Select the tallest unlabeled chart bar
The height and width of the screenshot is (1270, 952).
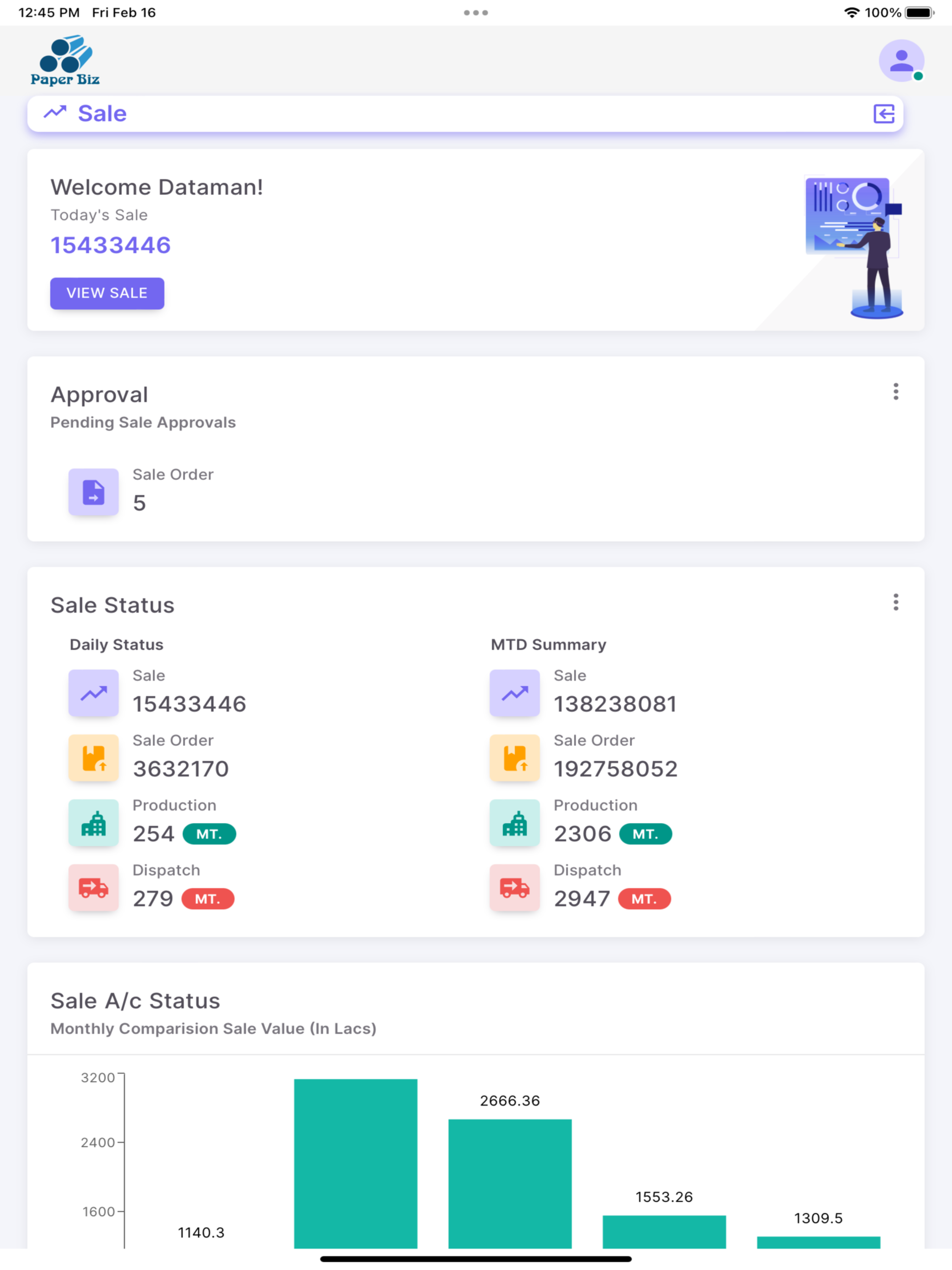(356, 1163)
